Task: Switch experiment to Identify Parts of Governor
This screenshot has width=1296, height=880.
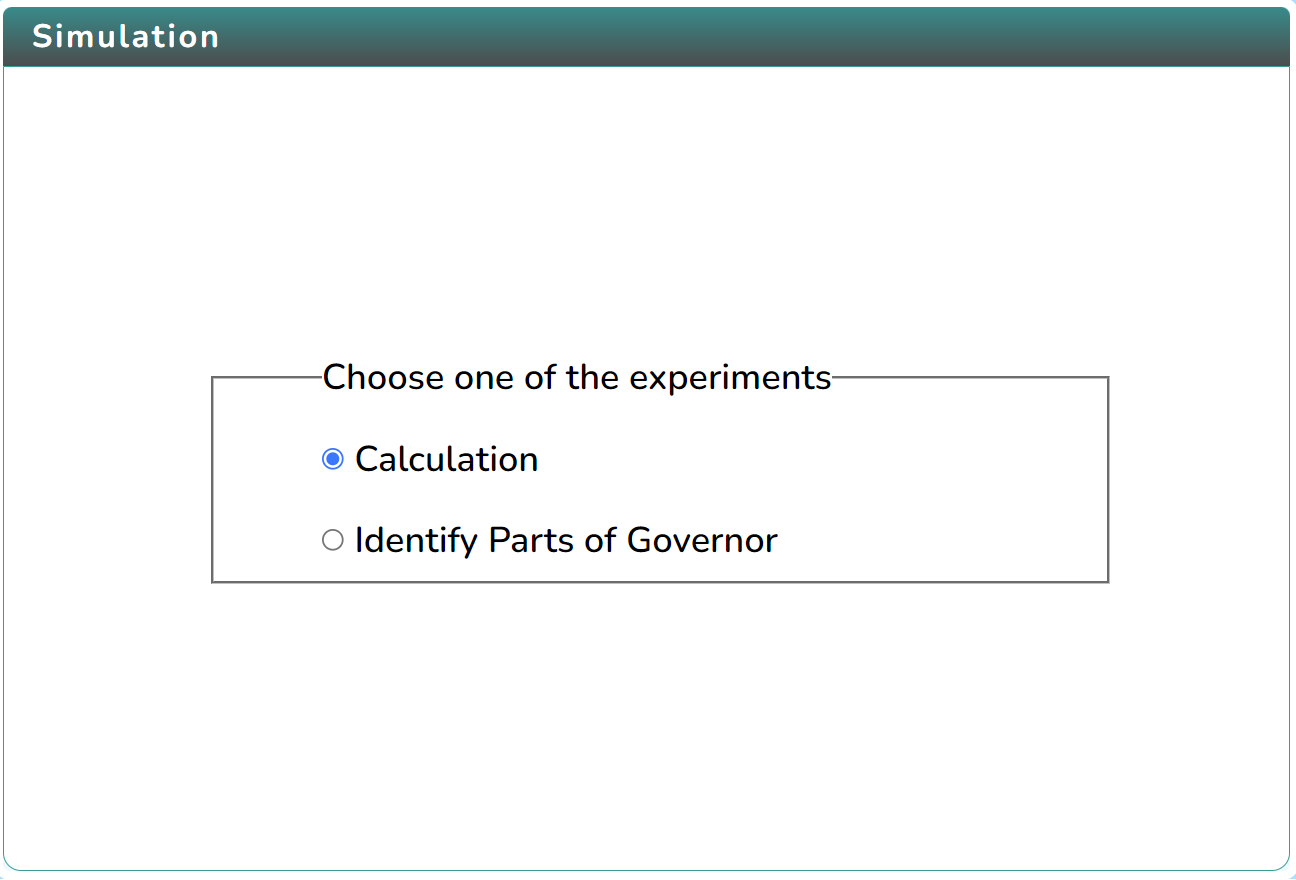Action: coord(333,540)
